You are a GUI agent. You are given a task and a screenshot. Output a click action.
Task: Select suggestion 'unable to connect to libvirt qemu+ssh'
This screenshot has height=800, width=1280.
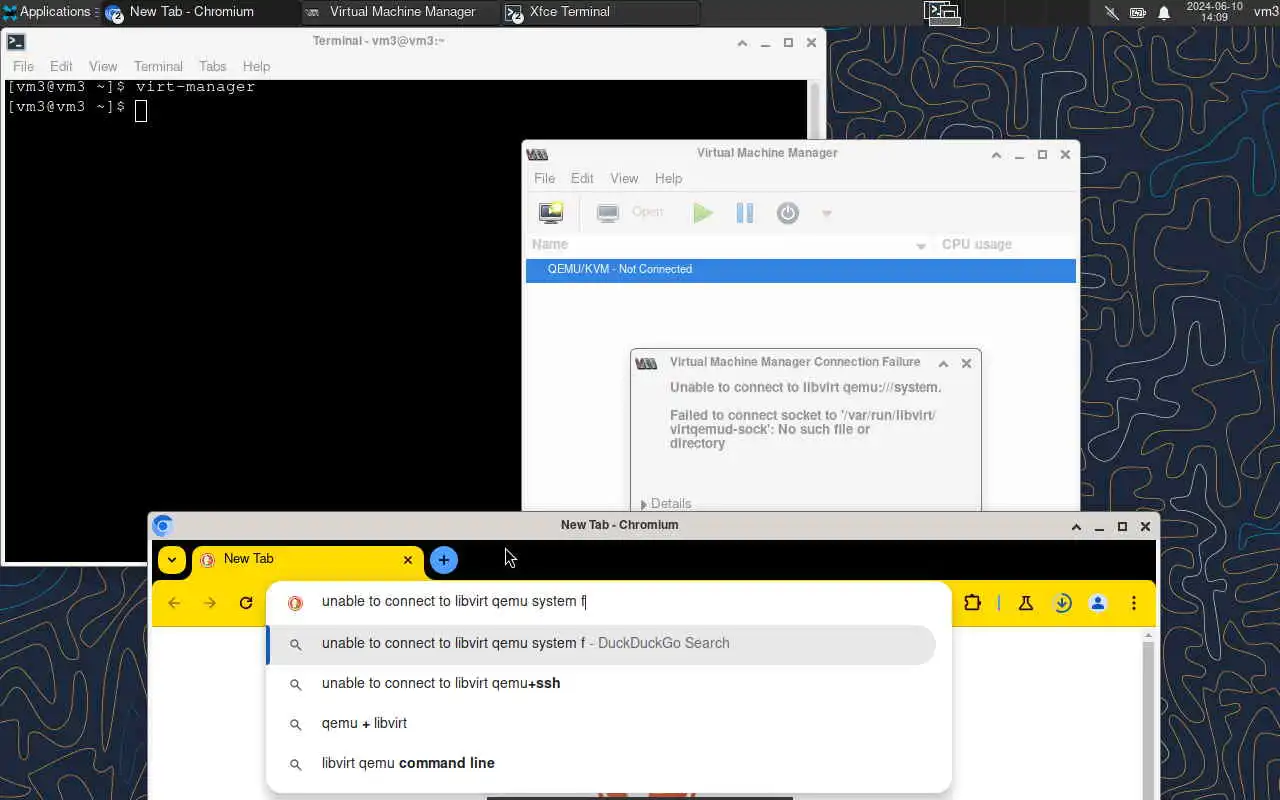pos(601,684)
